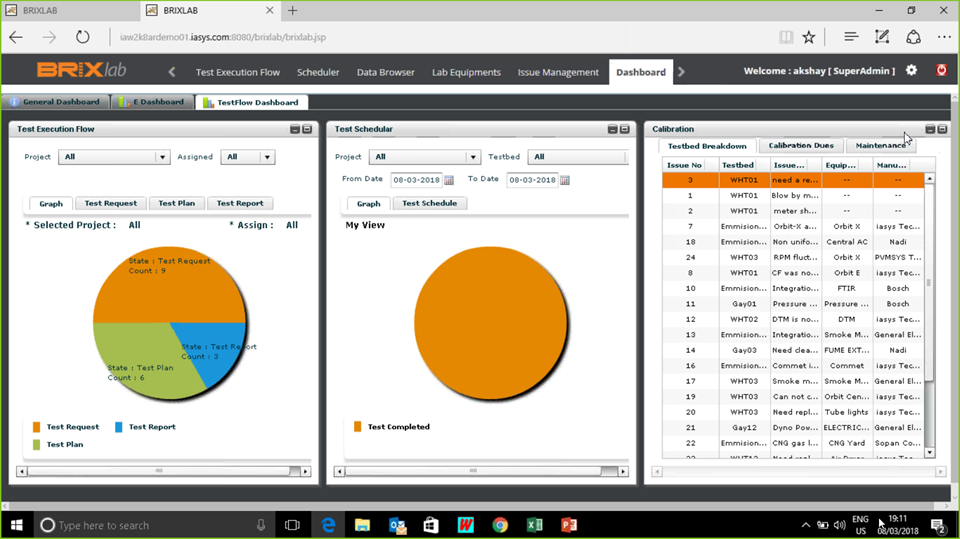Minimize the Test Schedular panel
Screen dimensions: 960x539
[x=612, y=129]
